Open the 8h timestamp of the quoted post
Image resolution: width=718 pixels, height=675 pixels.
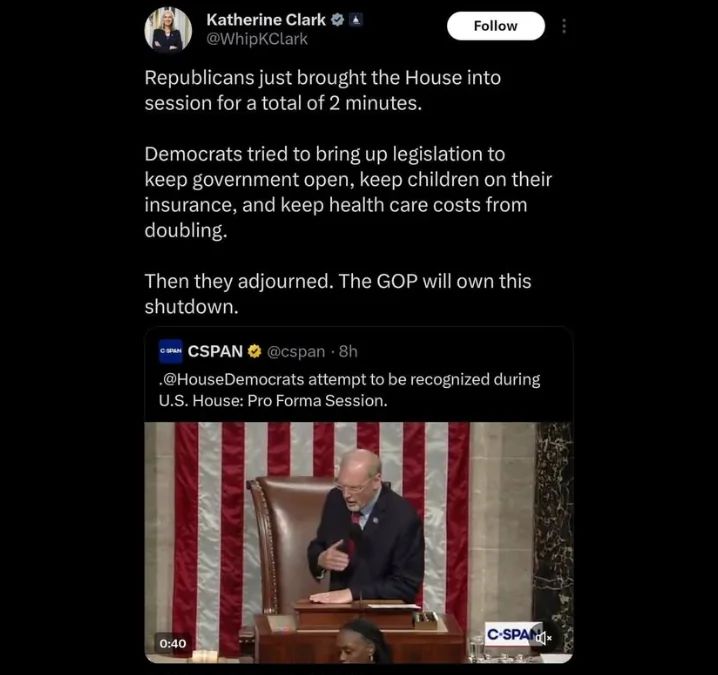click(348, 351)
